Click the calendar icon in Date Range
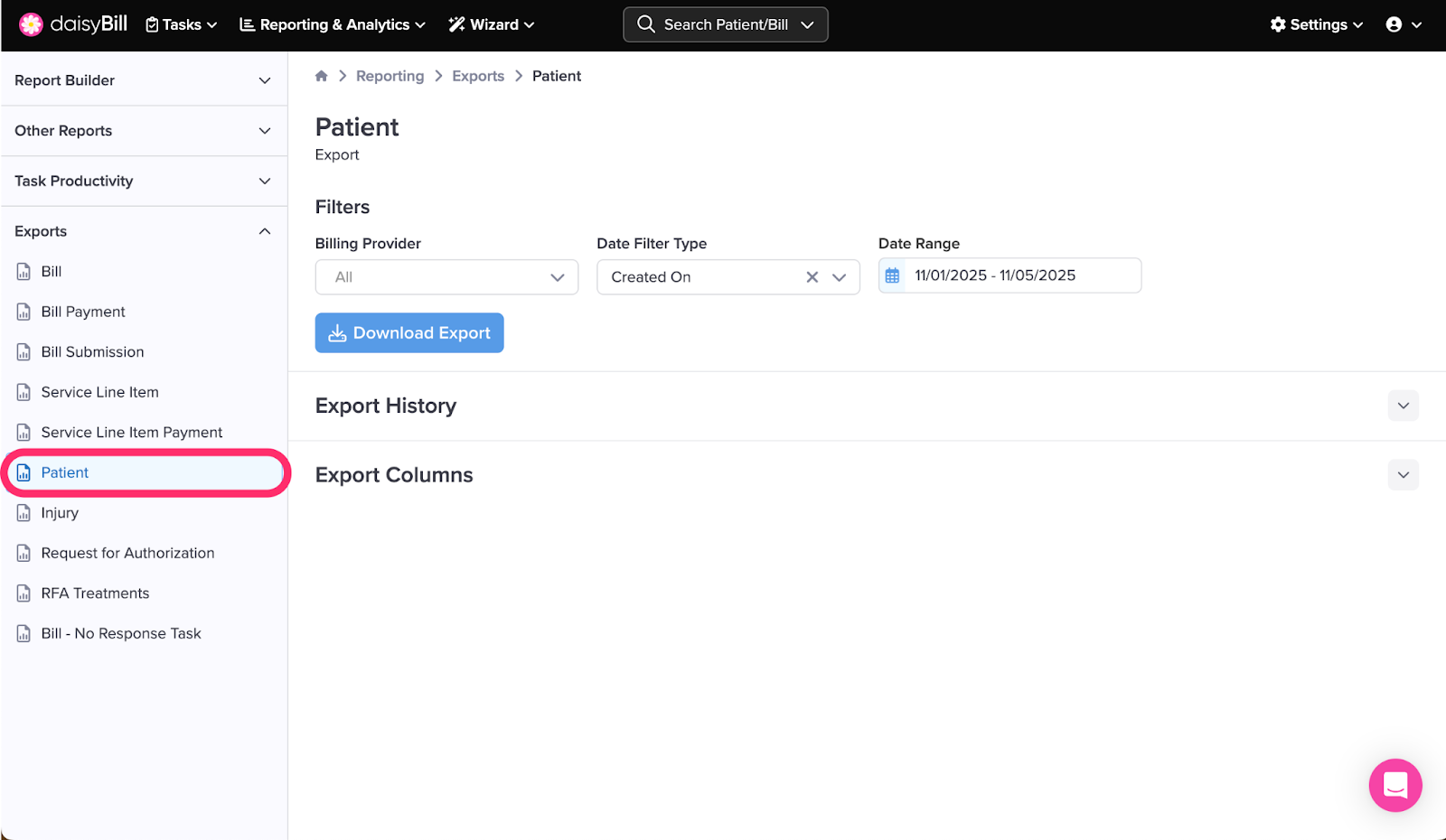Image resolution: width=1446 pixels, height=840 pixels. point(892,276)
